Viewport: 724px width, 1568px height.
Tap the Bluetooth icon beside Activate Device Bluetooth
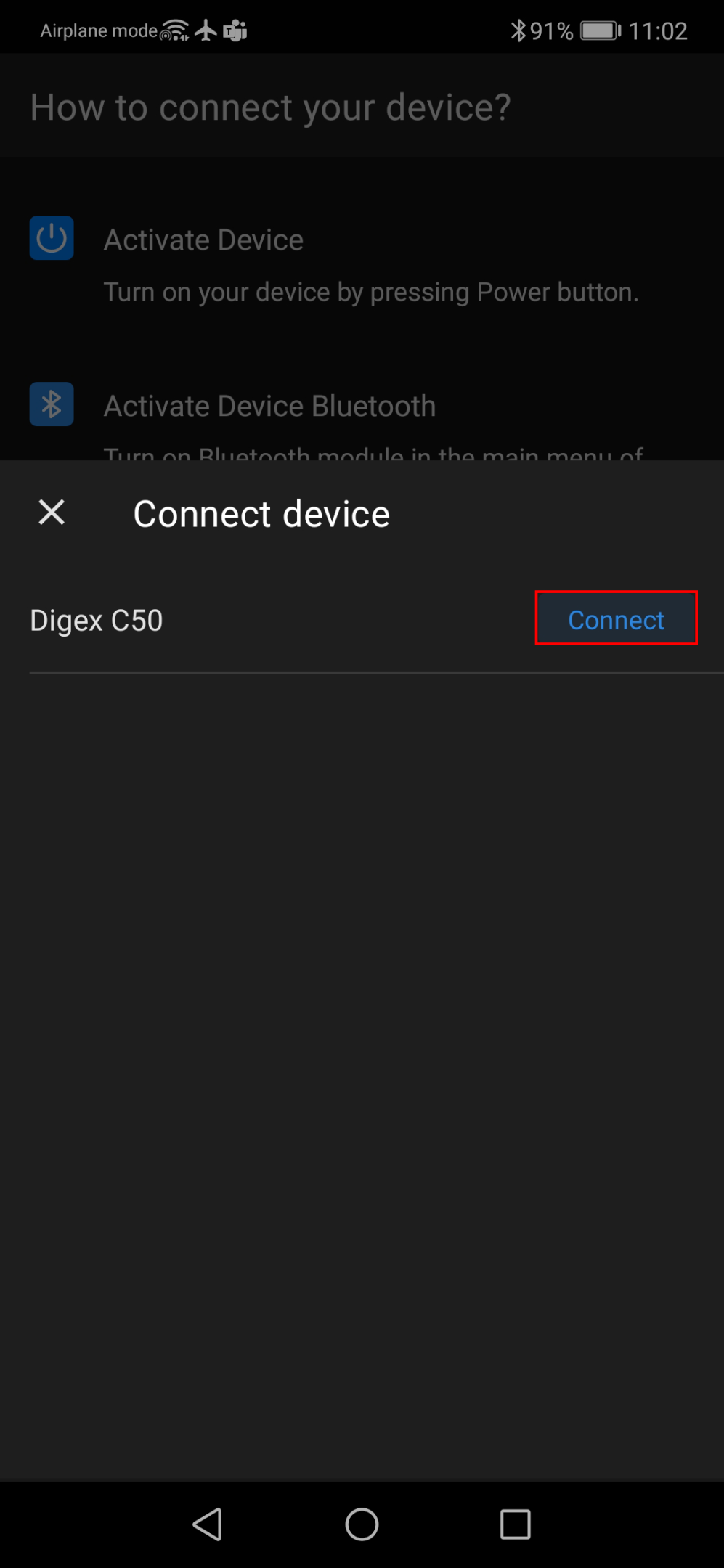[52, 404]
